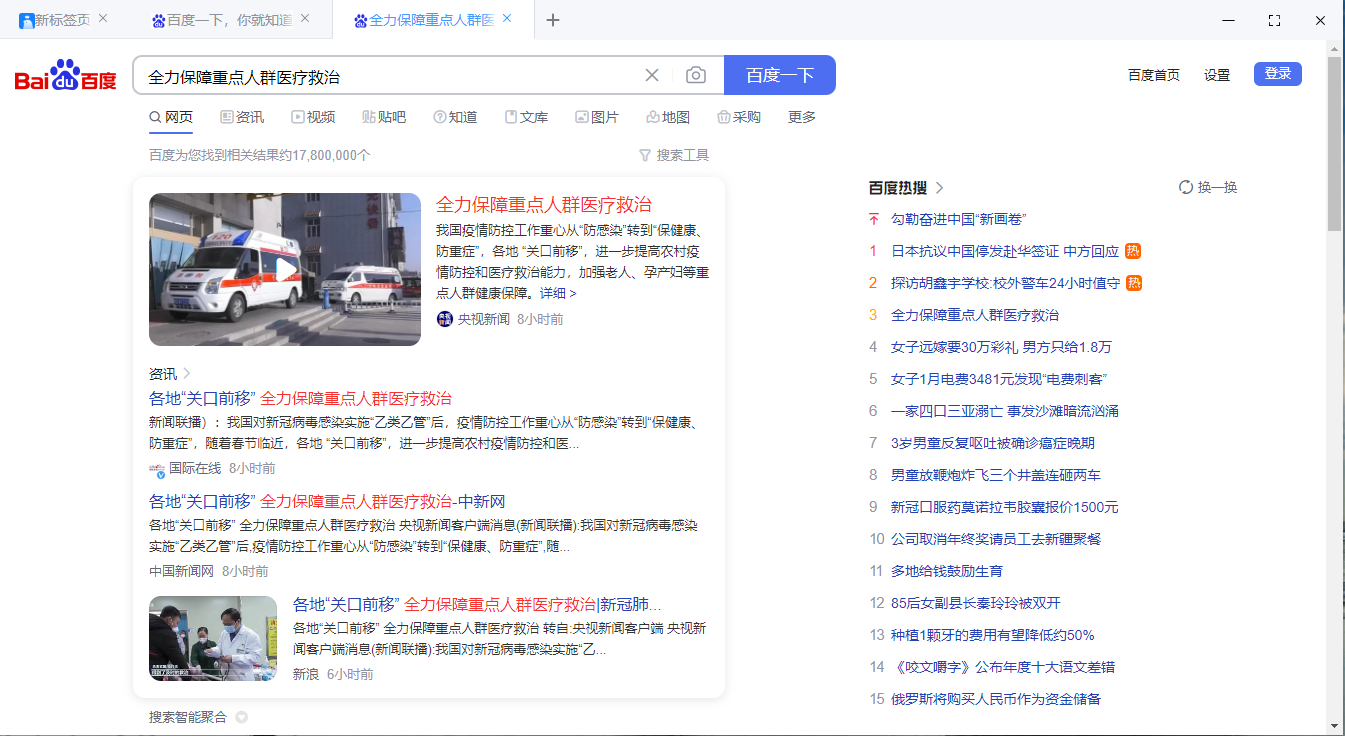The width and height of the screenshot is (1345, 736).
Task: Open hot search 3岁男童反复呕吐
Action: click(993, 443)
